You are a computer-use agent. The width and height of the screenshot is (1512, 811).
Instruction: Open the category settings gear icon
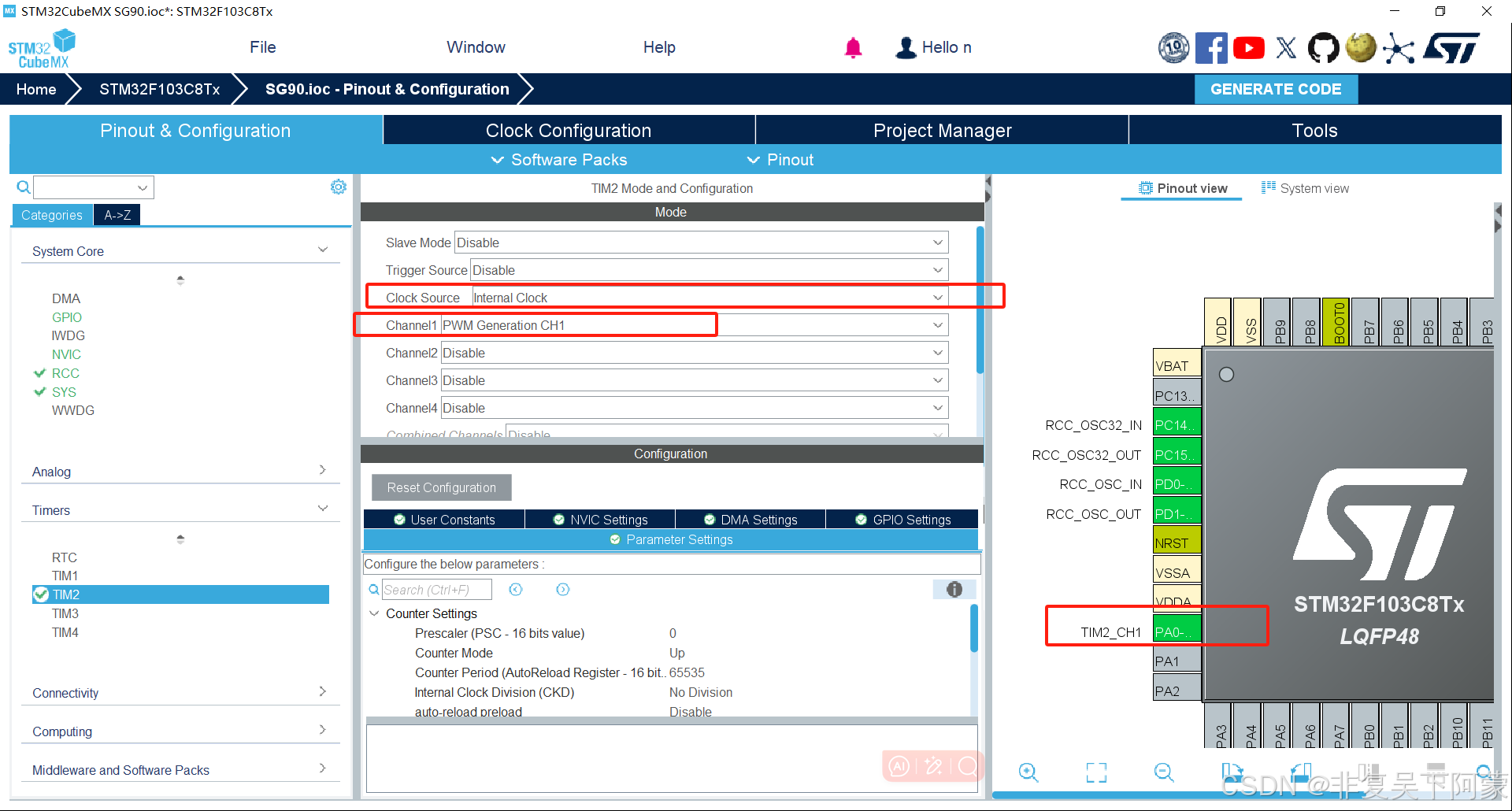pyautogui.click(x=339, y=187)
